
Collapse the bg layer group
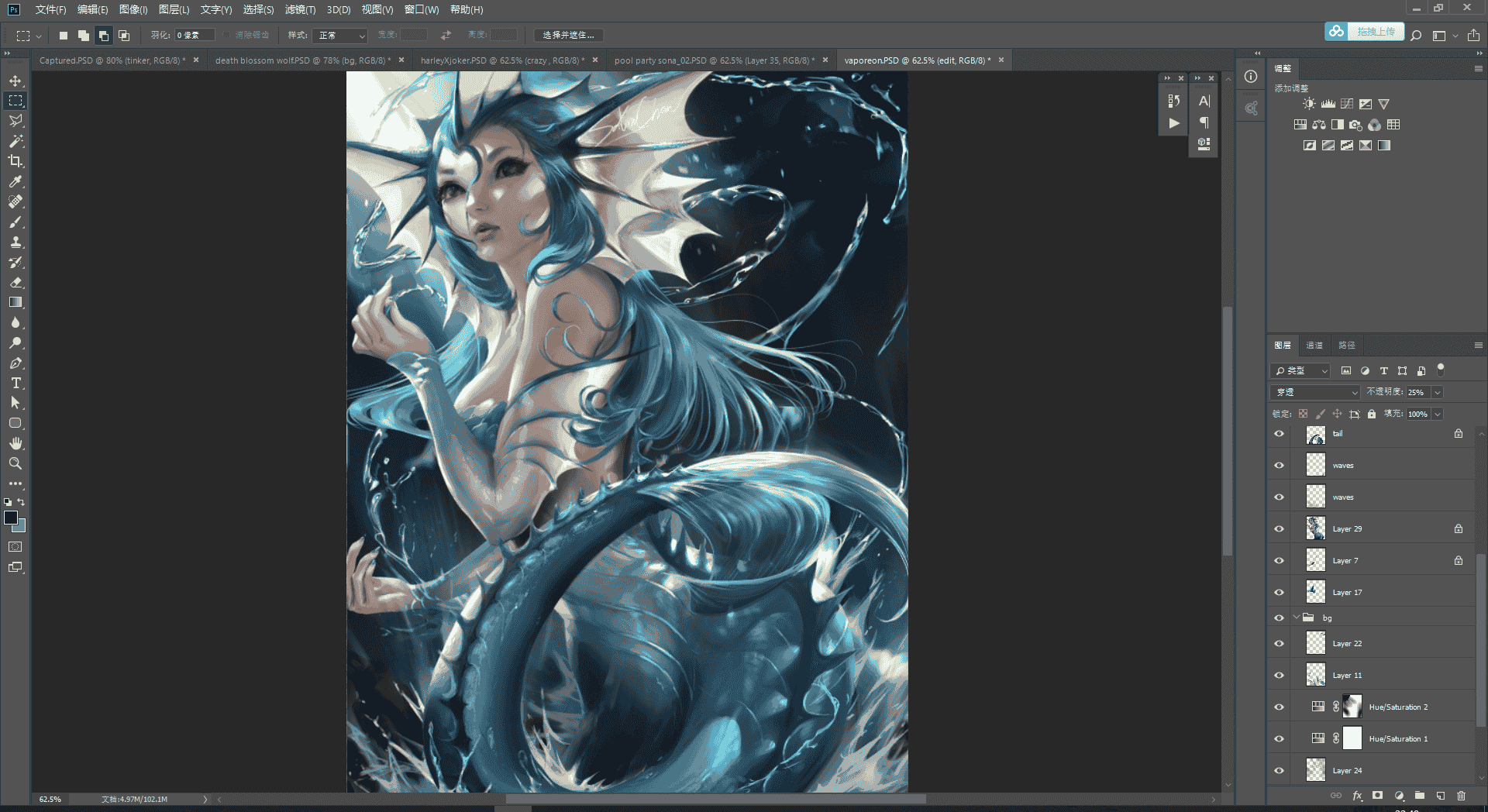pos(1297,618)
